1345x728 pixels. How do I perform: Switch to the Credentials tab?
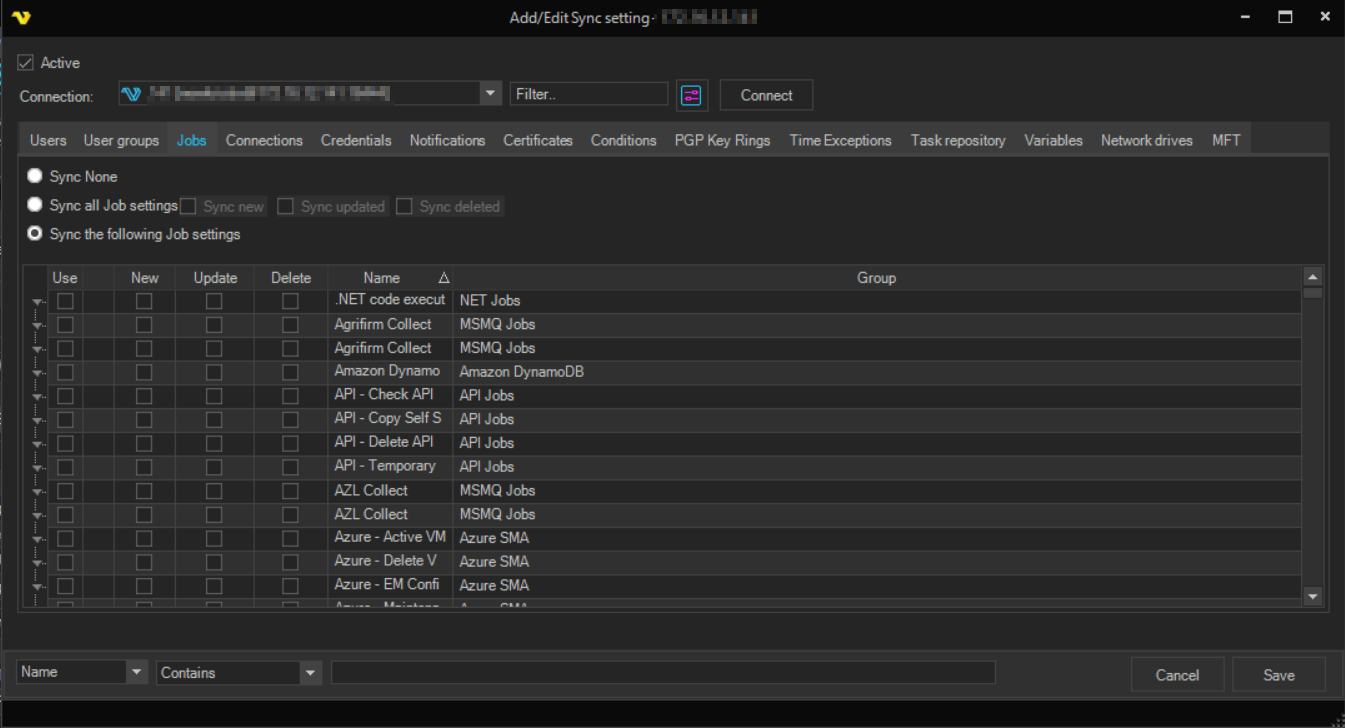pyautogui.click(x=356, y=141)
